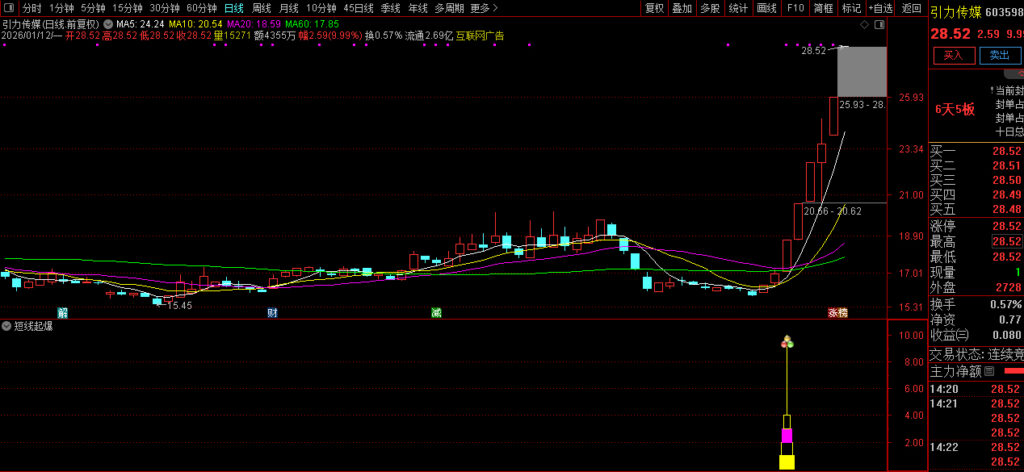Click the yellow bar in the indicator
Viewport: 1024px width, 472px height.
coord(787,461)
